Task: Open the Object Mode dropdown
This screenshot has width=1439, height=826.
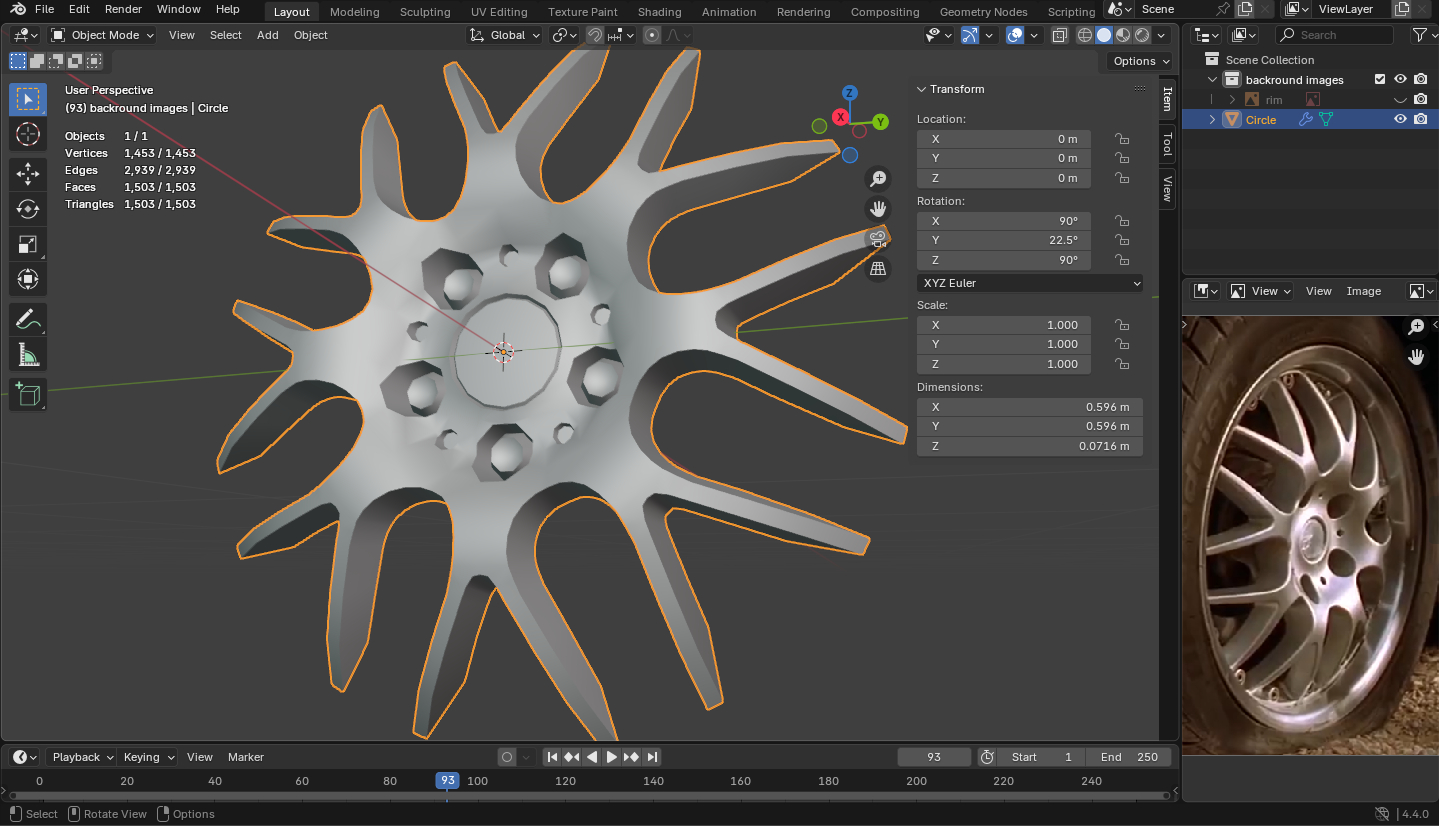Action: click(x=103, y=35)
